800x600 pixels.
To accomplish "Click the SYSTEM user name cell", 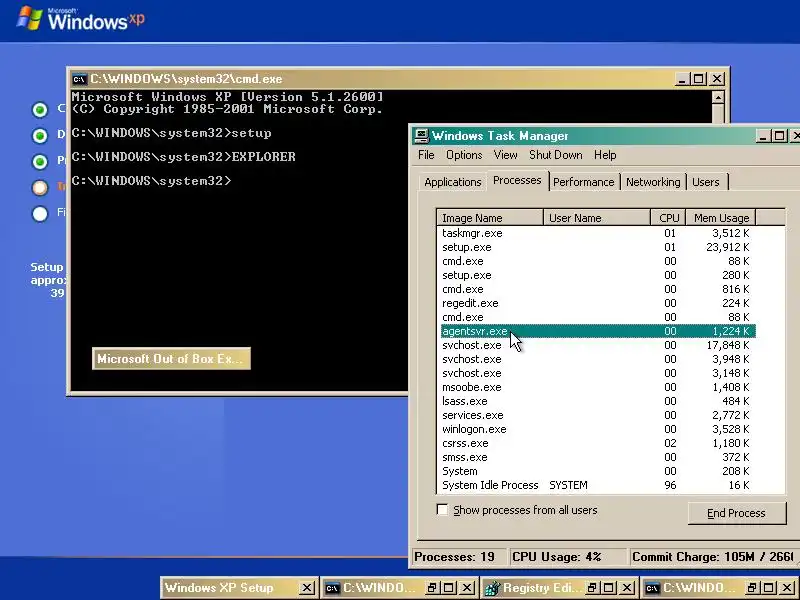I will 568,485.
